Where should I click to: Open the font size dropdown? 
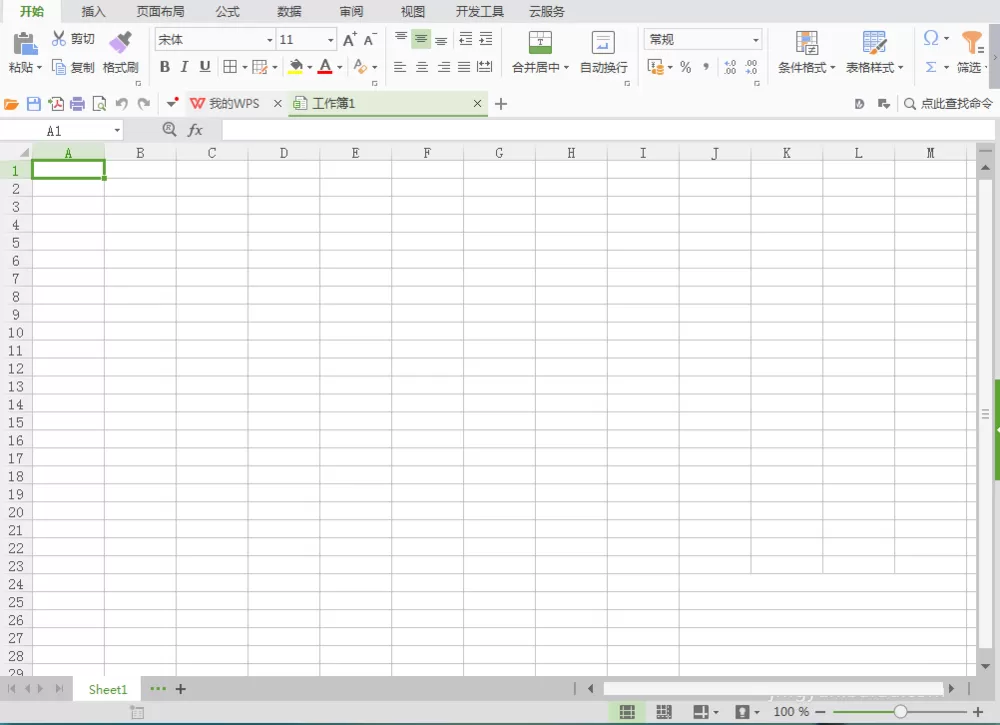(x=330, y=40)
